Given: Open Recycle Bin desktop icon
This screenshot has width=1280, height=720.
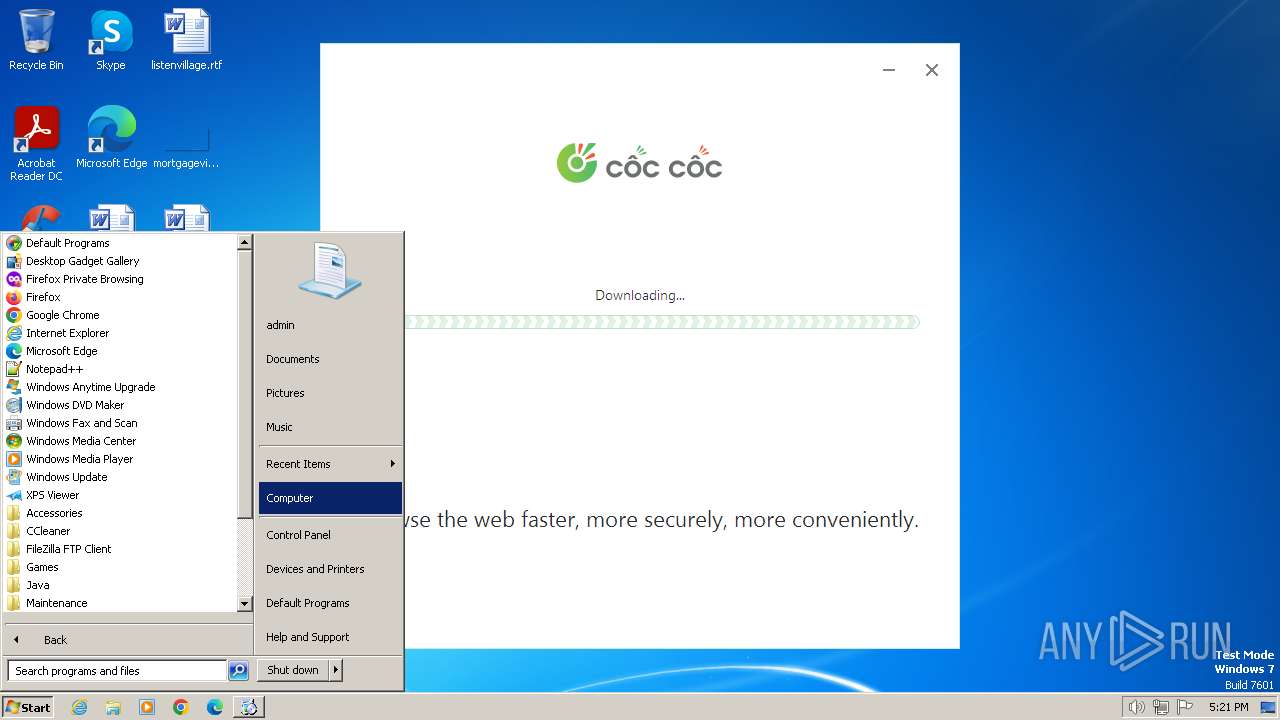Looking at the screenshot, I should [x=36, y=40].
